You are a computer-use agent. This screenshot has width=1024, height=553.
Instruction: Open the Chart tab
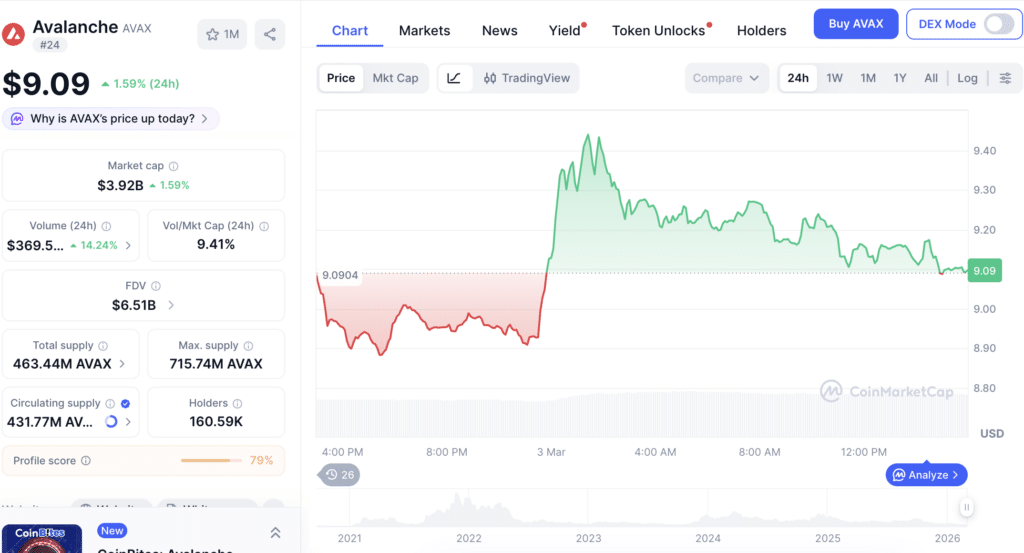click(x=349, y=31)
